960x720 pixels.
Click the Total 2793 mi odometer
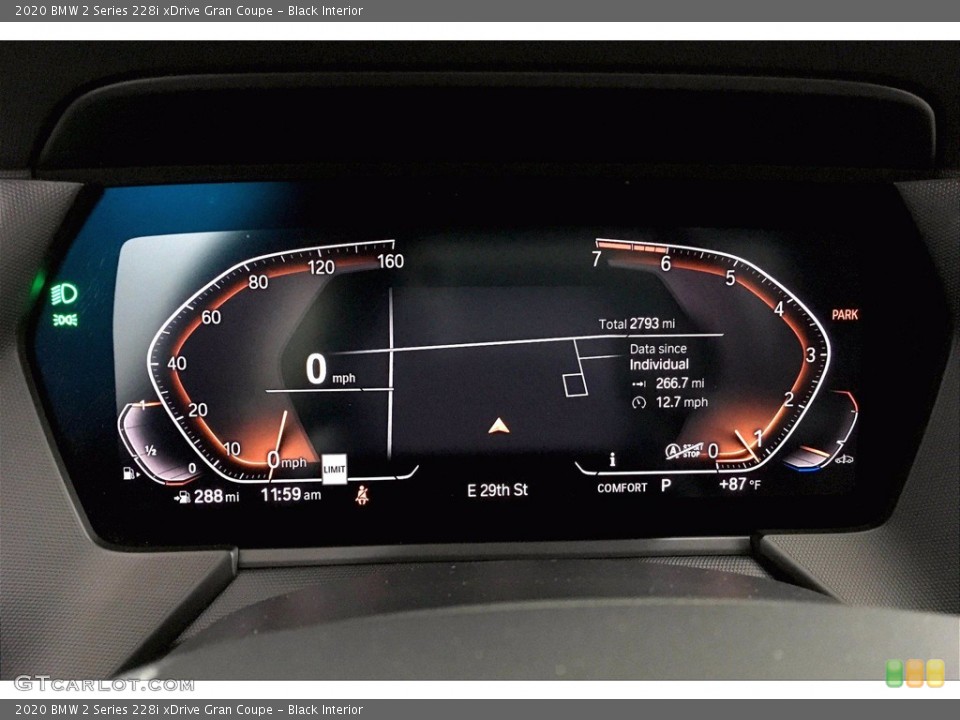(637, 323)
